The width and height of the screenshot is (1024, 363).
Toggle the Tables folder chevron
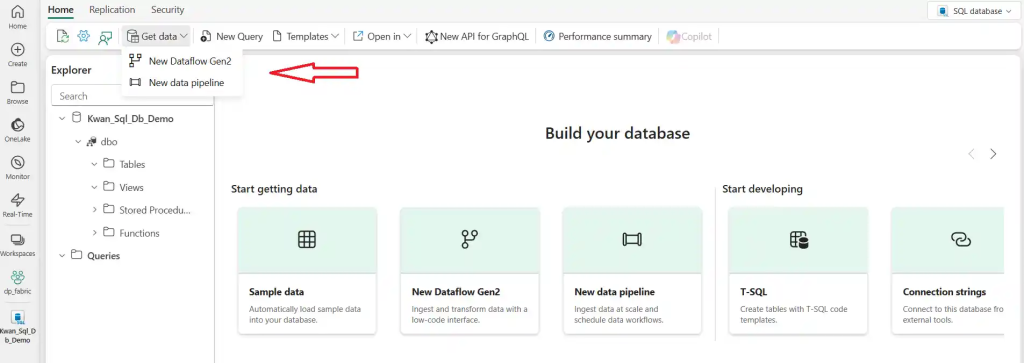pyautogui.click(x=94, y=165)
